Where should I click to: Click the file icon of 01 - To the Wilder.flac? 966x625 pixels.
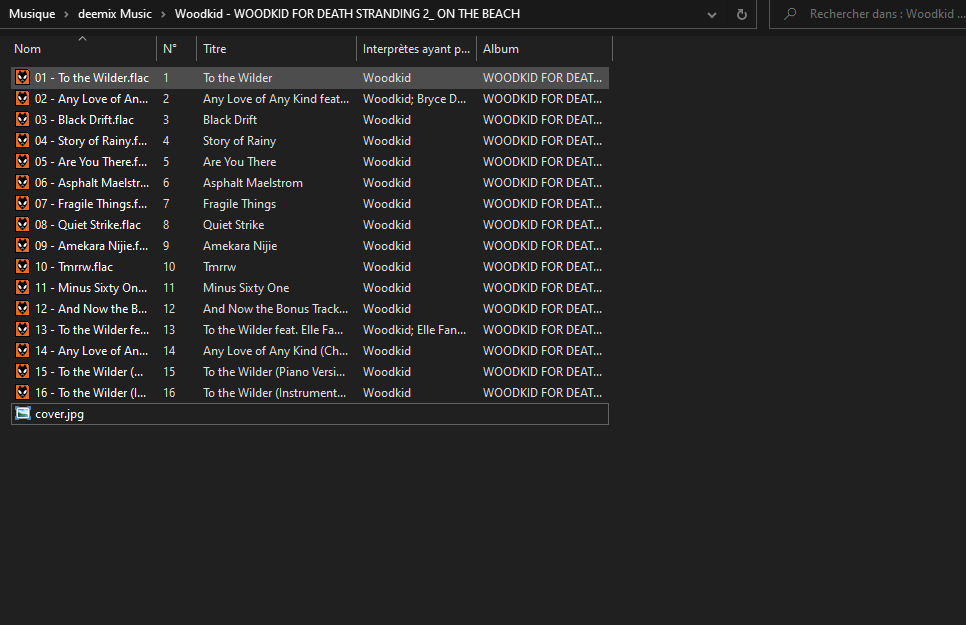(23, 77)
